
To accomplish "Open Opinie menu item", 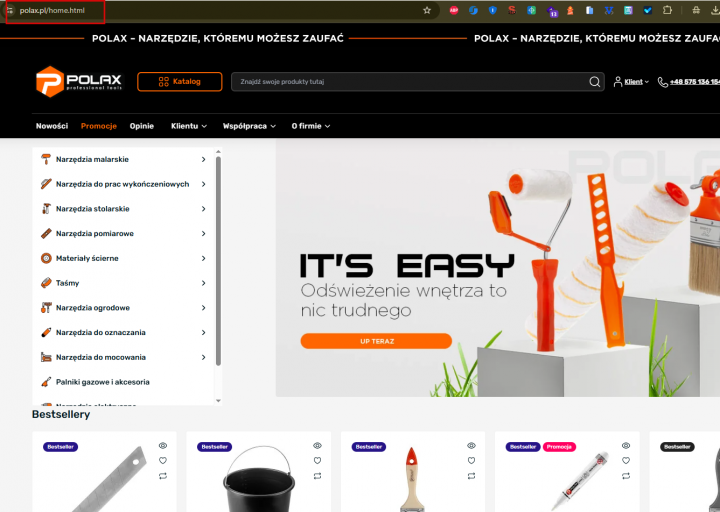I will click(141, 126).
